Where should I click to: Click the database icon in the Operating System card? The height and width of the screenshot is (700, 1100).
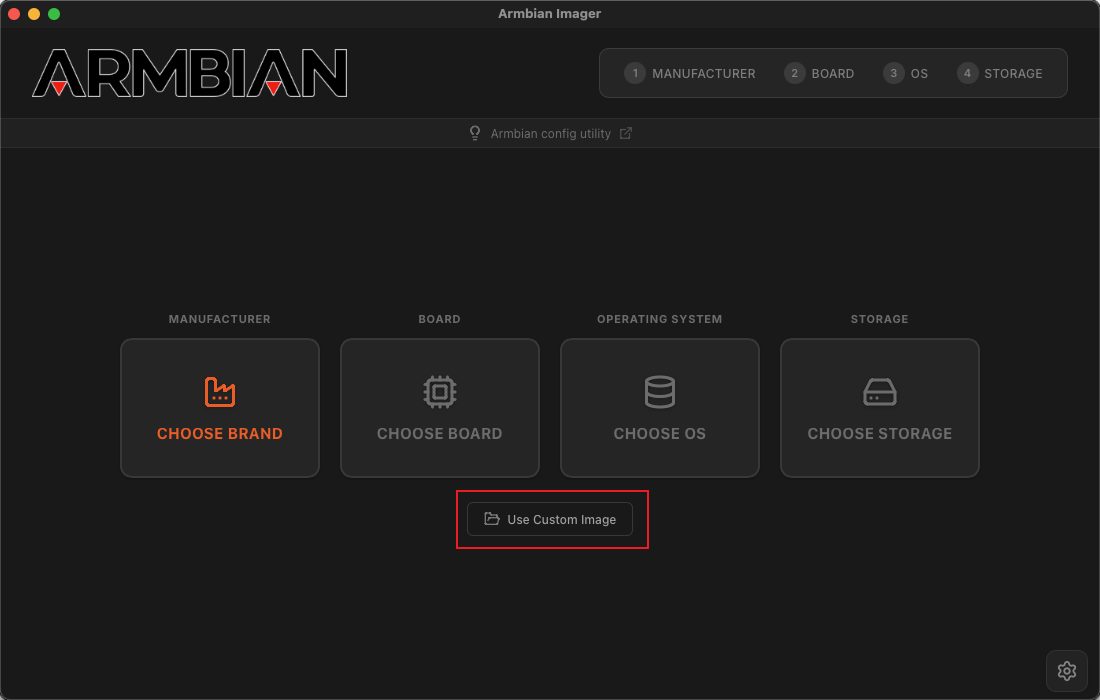[x=660, y=392]
